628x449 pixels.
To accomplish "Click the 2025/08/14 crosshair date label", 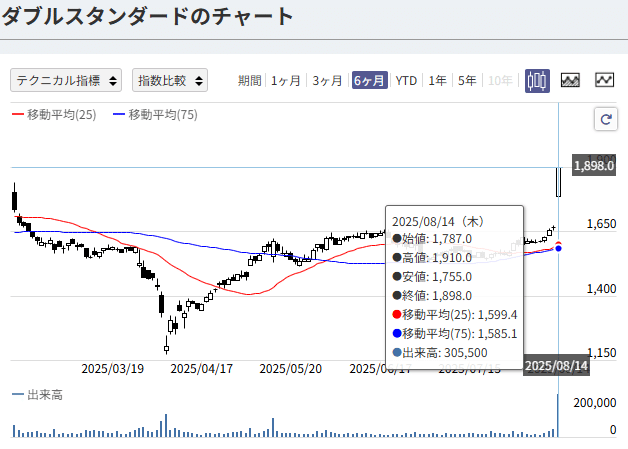I will coord(556,366).
